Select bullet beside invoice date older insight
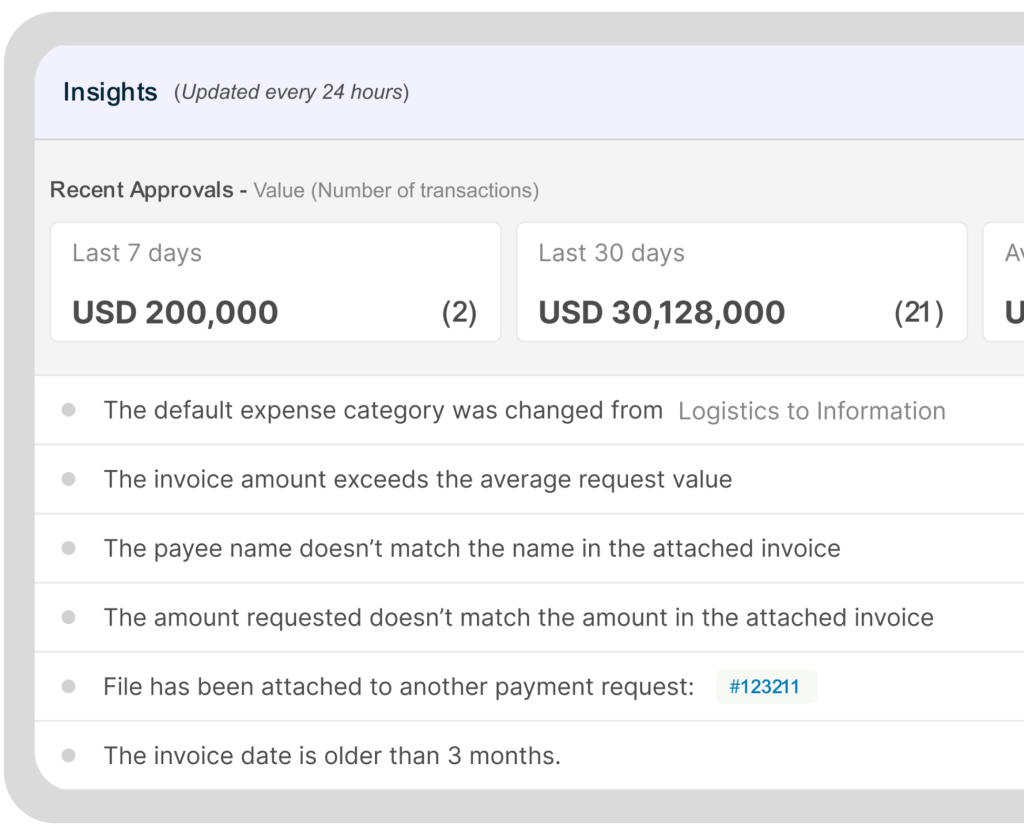This screenshot has height=824, width=1024. tap(68, 755)
